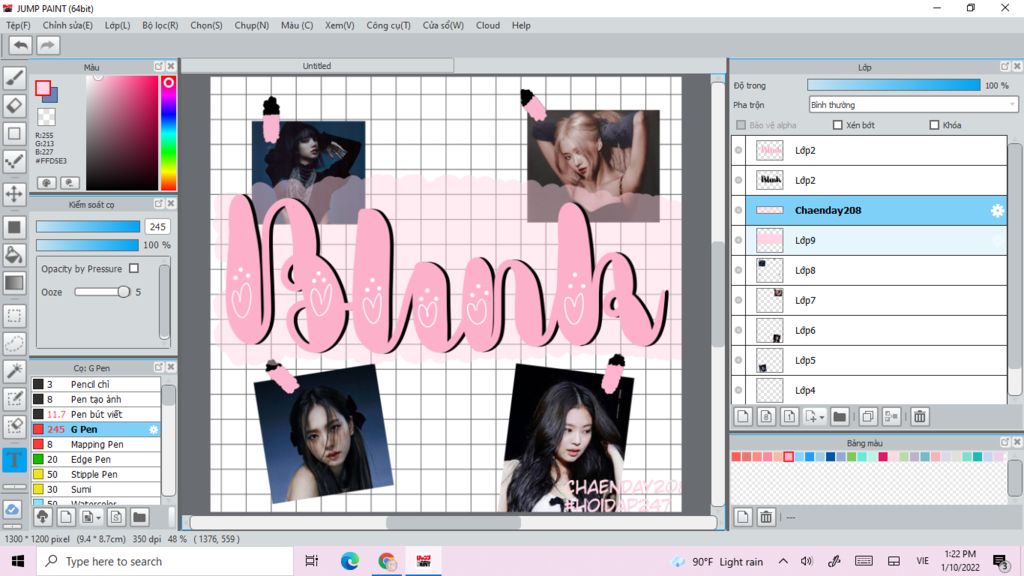Click the pink foreground color swatch
This screenshot has height=576, width=1024.
coord(43,89)
